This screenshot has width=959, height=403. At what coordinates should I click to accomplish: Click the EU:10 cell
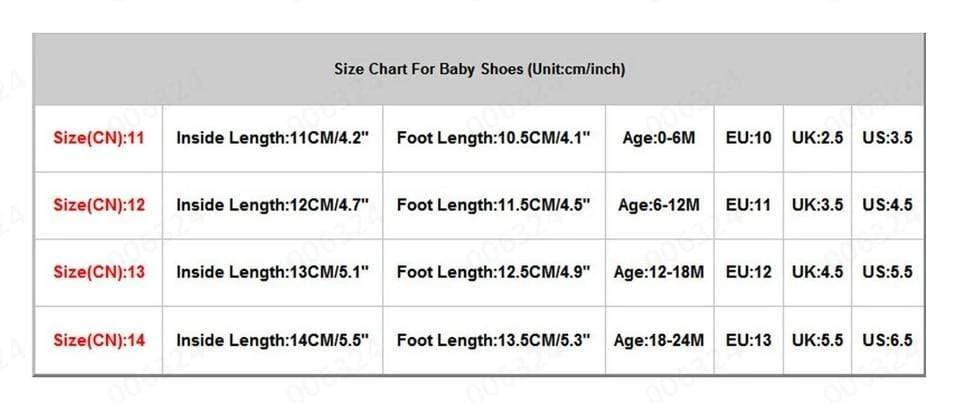[748, 138]
